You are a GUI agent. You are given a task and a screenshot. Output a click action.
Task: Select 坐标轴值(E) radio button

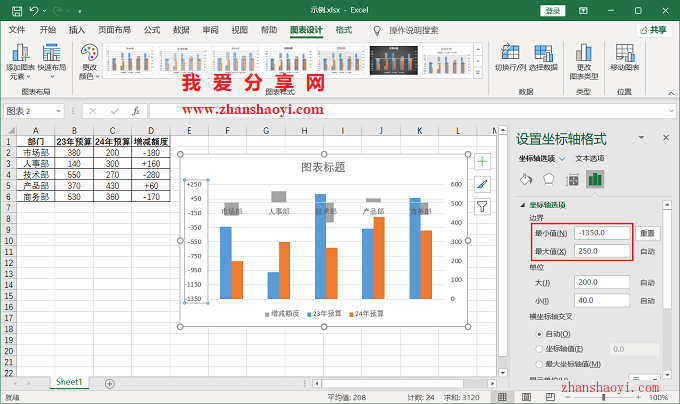coord(539,349)
